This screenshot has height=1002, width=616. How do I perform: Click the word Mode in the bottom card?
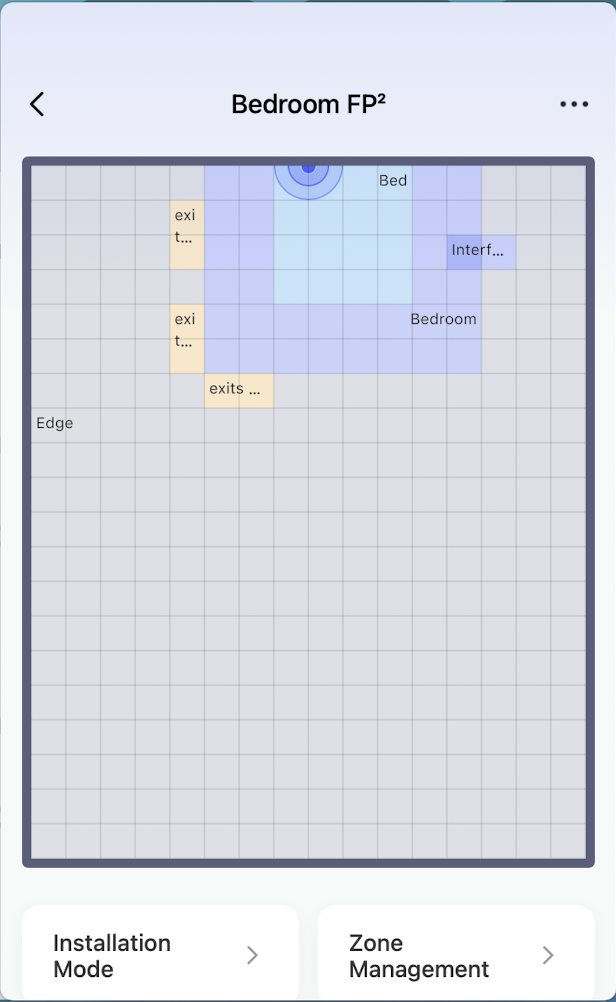tap(83, 969)
